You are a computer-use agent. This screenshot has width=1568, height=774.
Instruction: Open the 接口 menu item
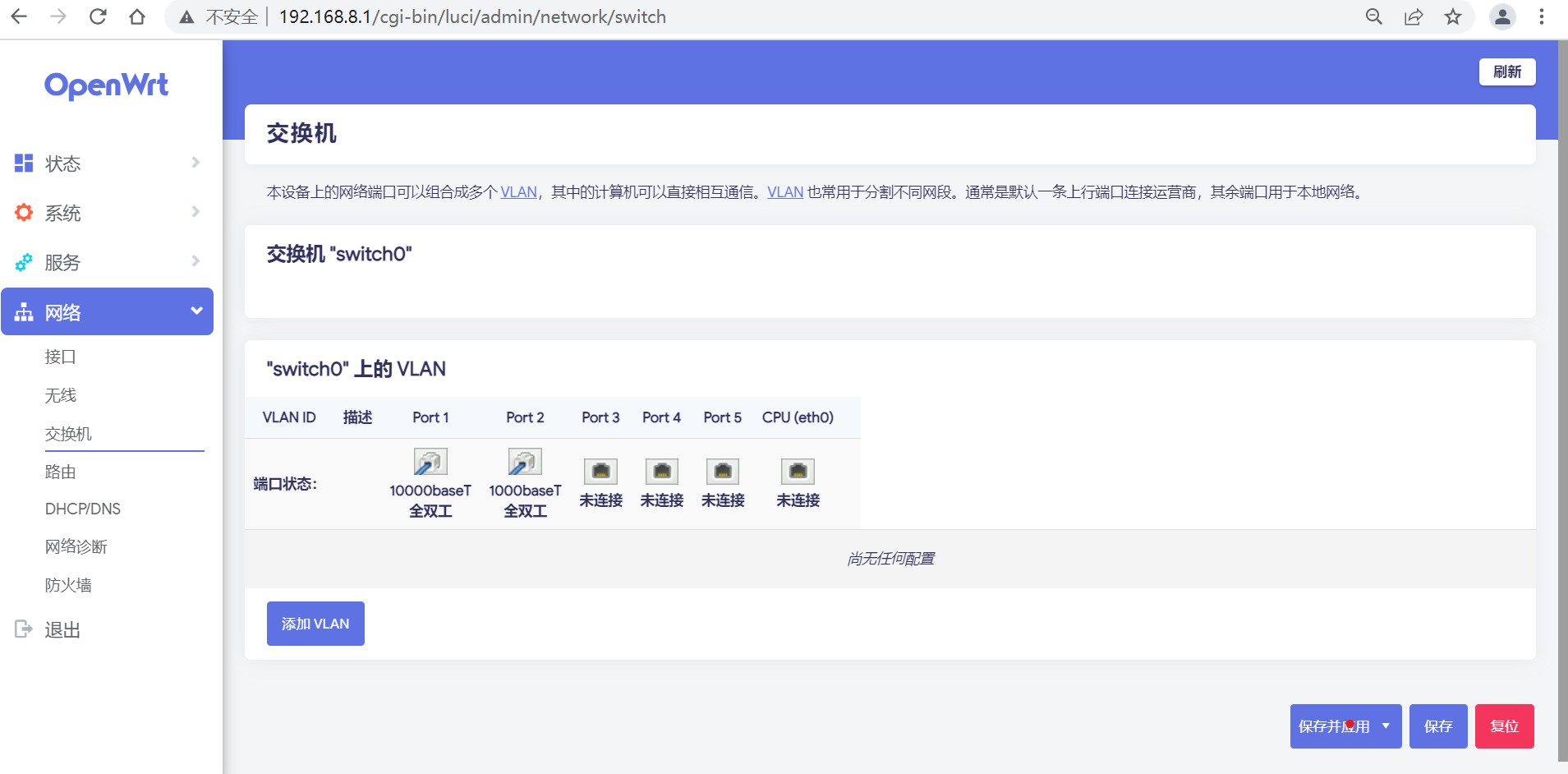coord(59,357)
